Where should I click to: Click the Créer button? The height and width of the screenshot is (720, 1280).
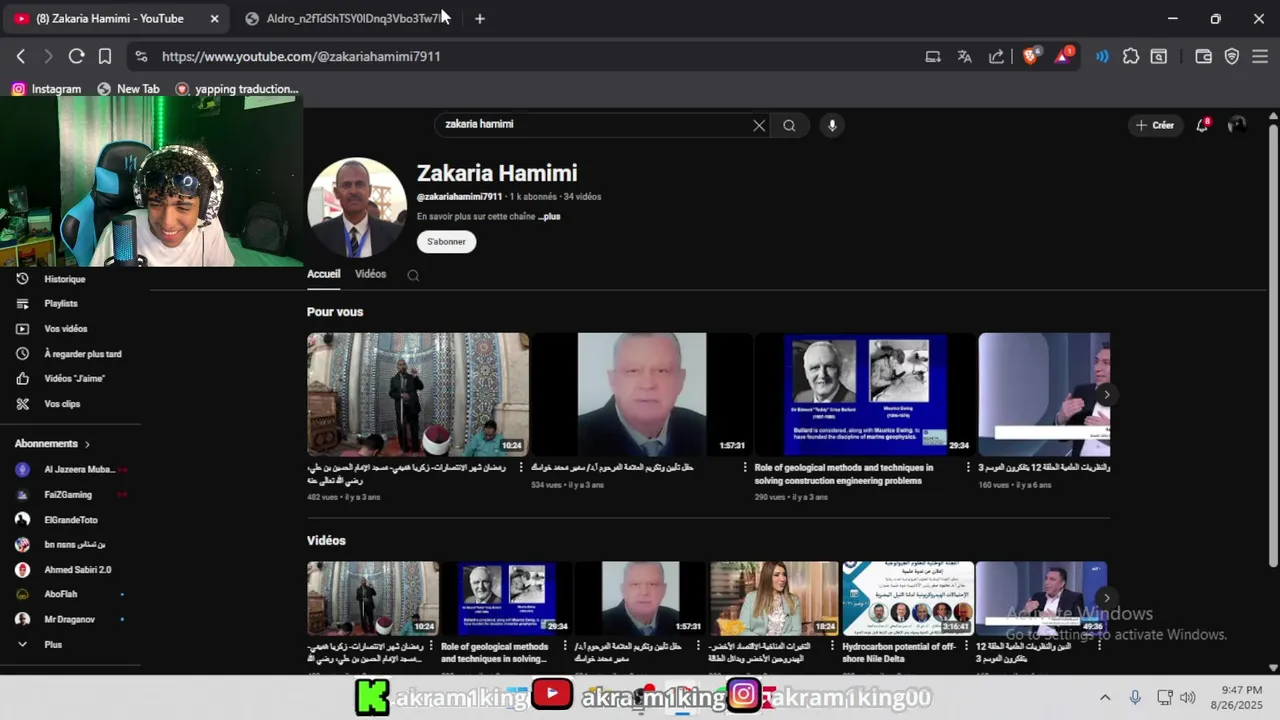[1155, 125]
